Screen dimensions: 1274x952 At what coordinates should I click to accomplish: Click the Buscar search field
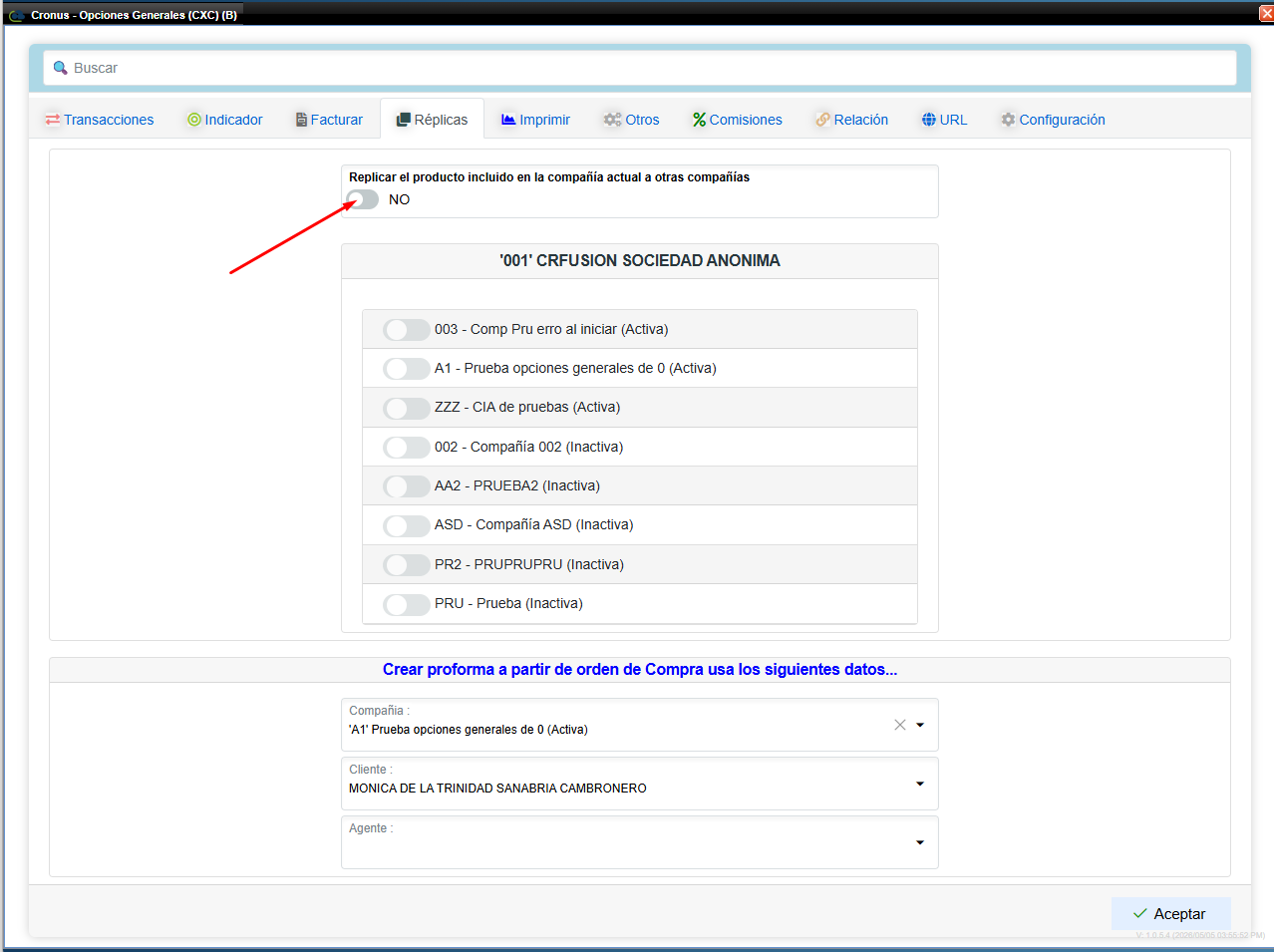click(x=640, y=68)
